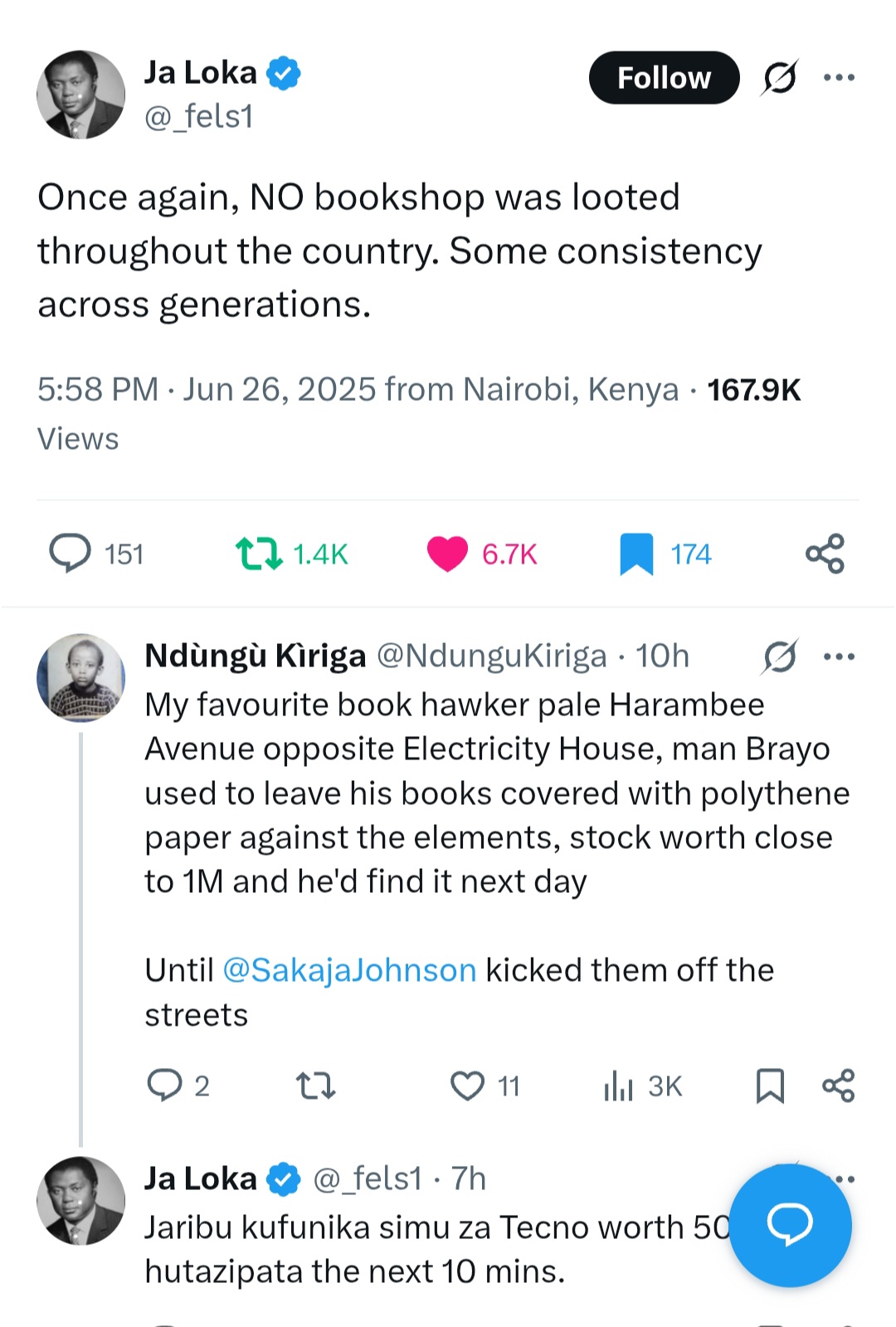Screen dimensions: 896x1327
Task: Bookmark Ndùngù Kìriga's reply
Action: tap(770, 1085)
